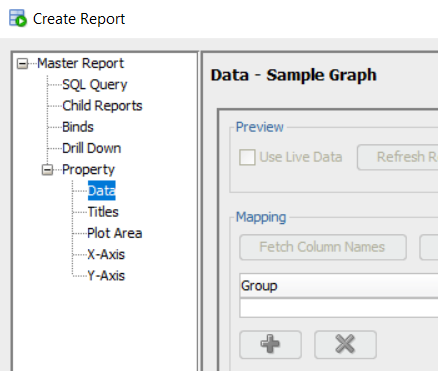The width and height of the screenshot is (438, 371).
Task: Click the Data - Sample Graph heading
Action: coord(294,75)
